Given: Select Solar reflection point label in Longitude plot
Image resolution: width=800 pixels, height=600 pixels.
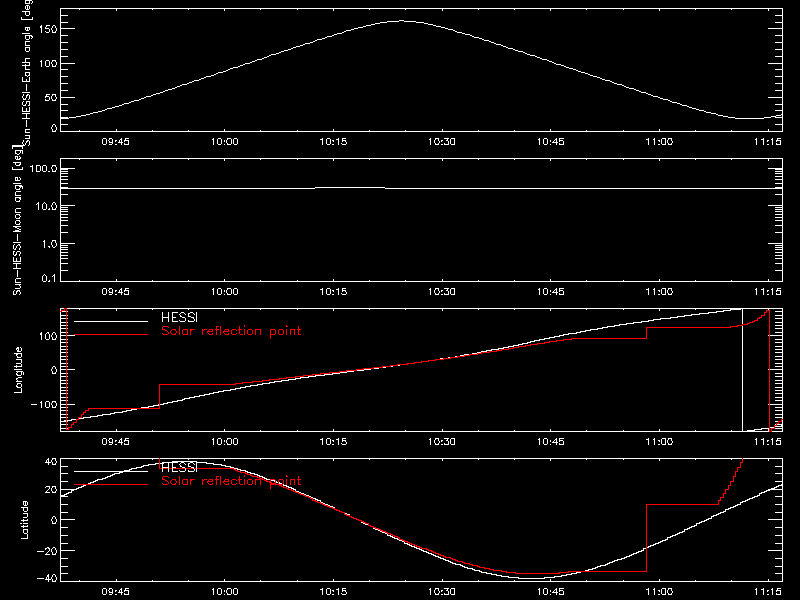Looking at the screenshot, I should click(x=231, y=331).
